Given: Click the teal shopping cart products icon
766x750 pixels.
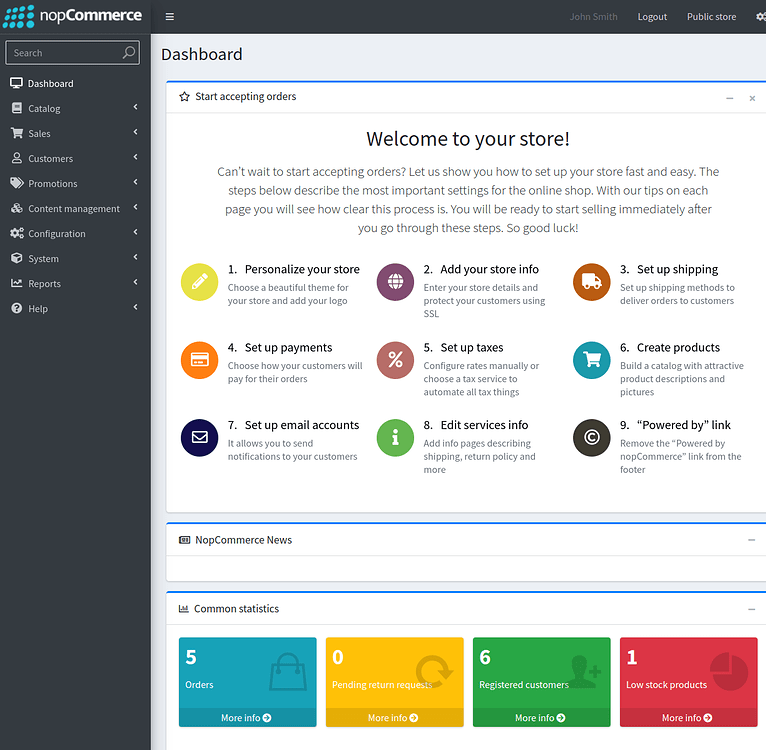Looking at the screenshot, I should [x=591, y=360].
